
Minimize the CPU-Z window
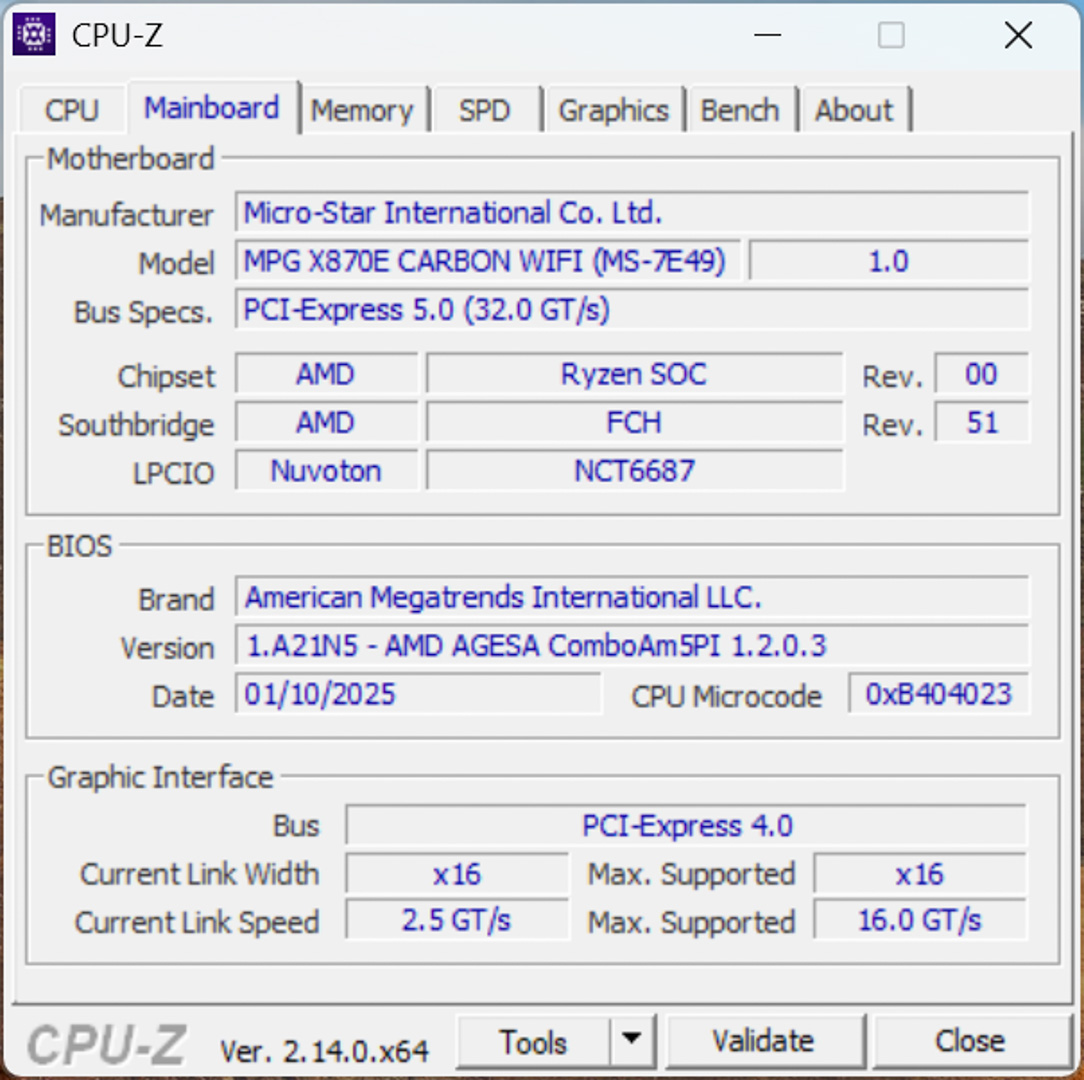point(767,35)
